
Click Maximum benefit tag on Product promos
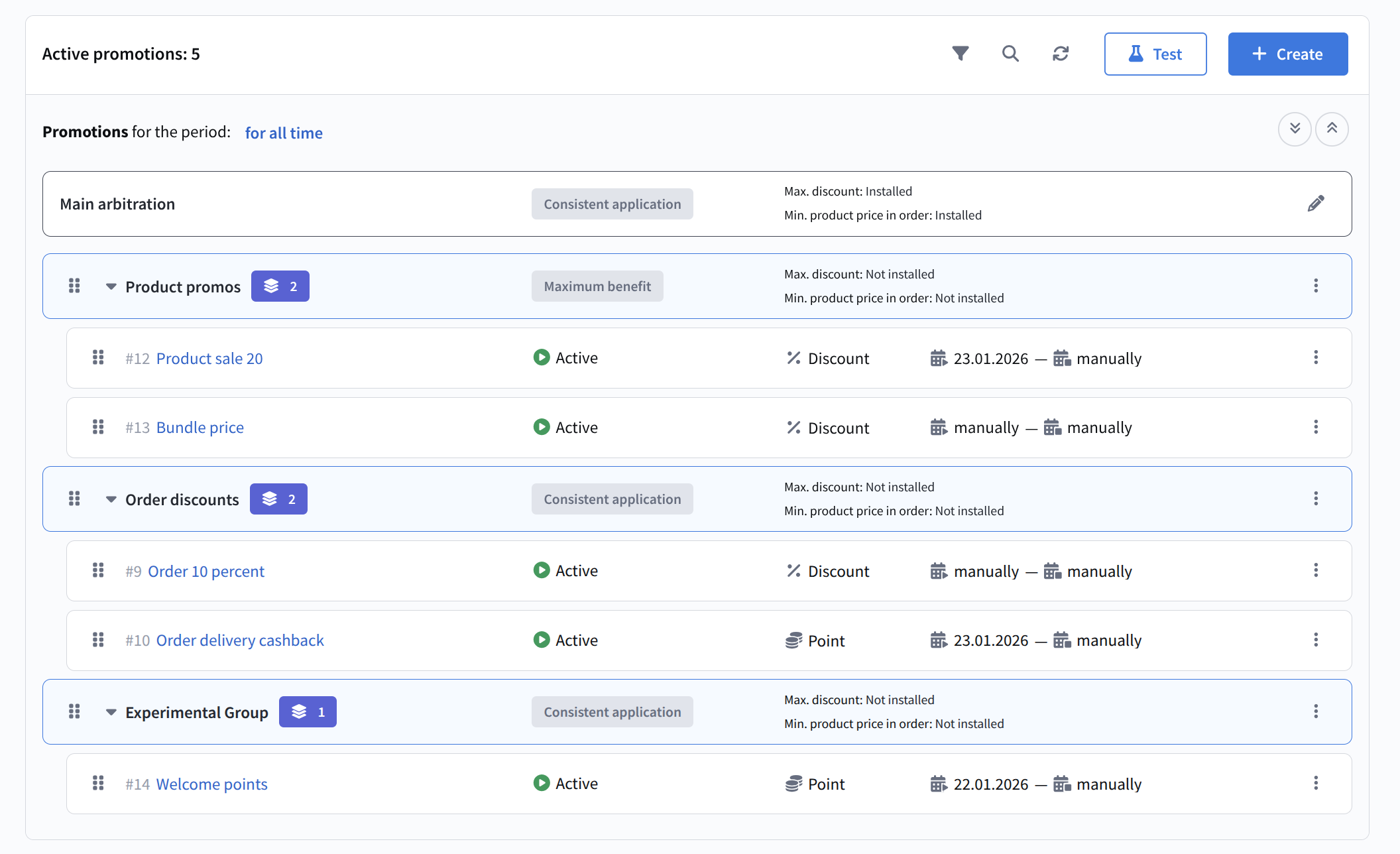tap(597, 286)
